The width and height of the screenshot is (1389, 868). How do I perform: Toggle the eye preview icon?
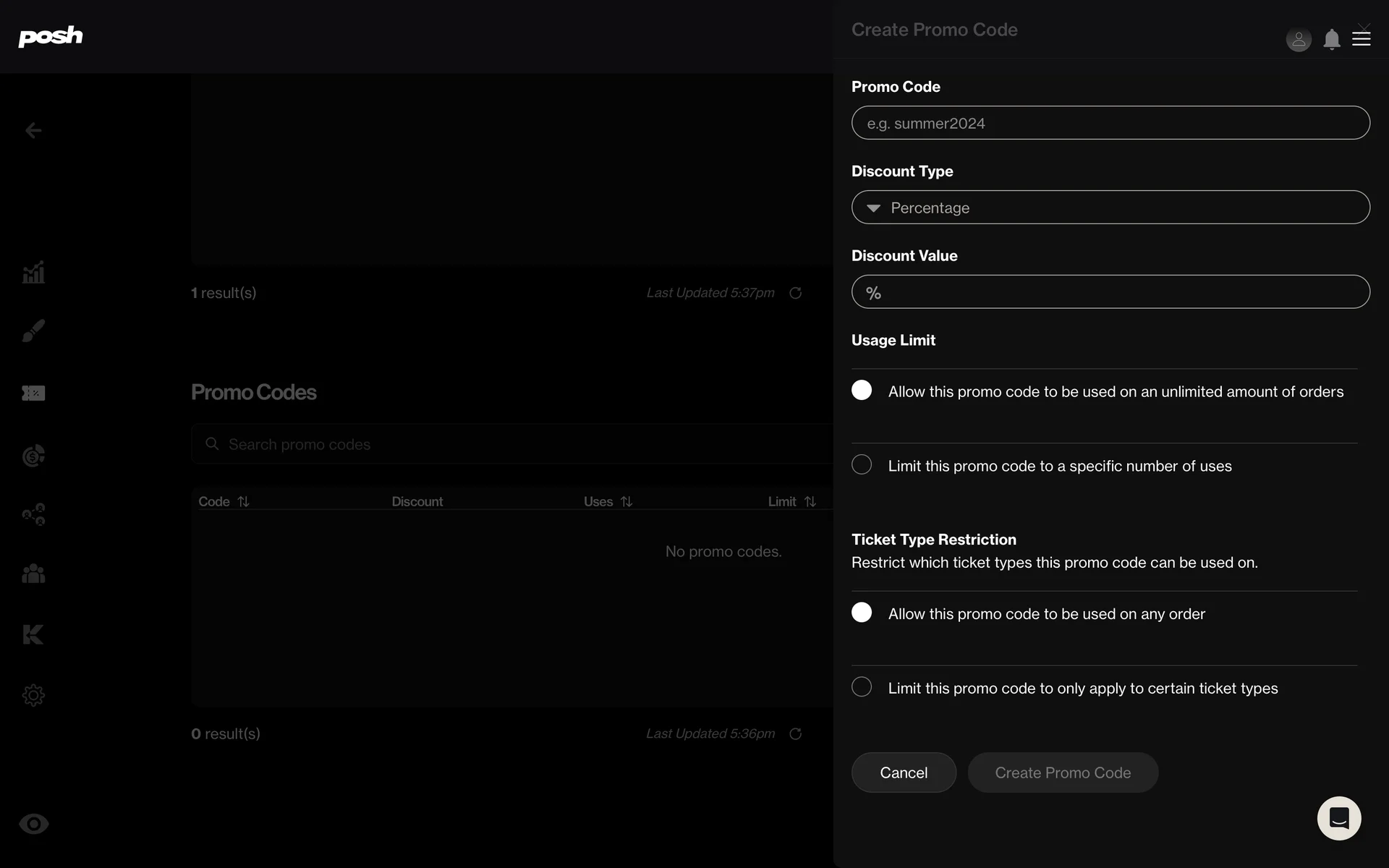(33, 824)
